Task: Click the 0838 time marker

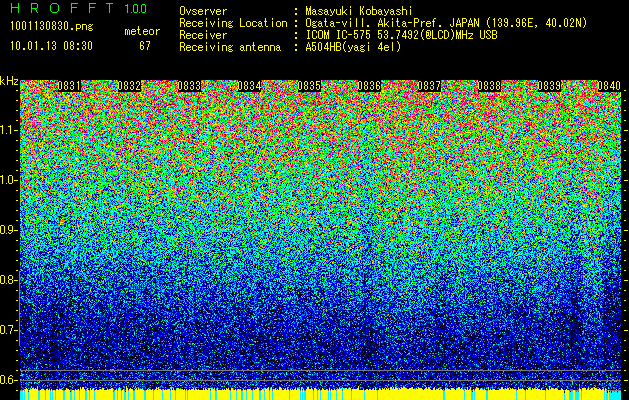Action: 489,86
